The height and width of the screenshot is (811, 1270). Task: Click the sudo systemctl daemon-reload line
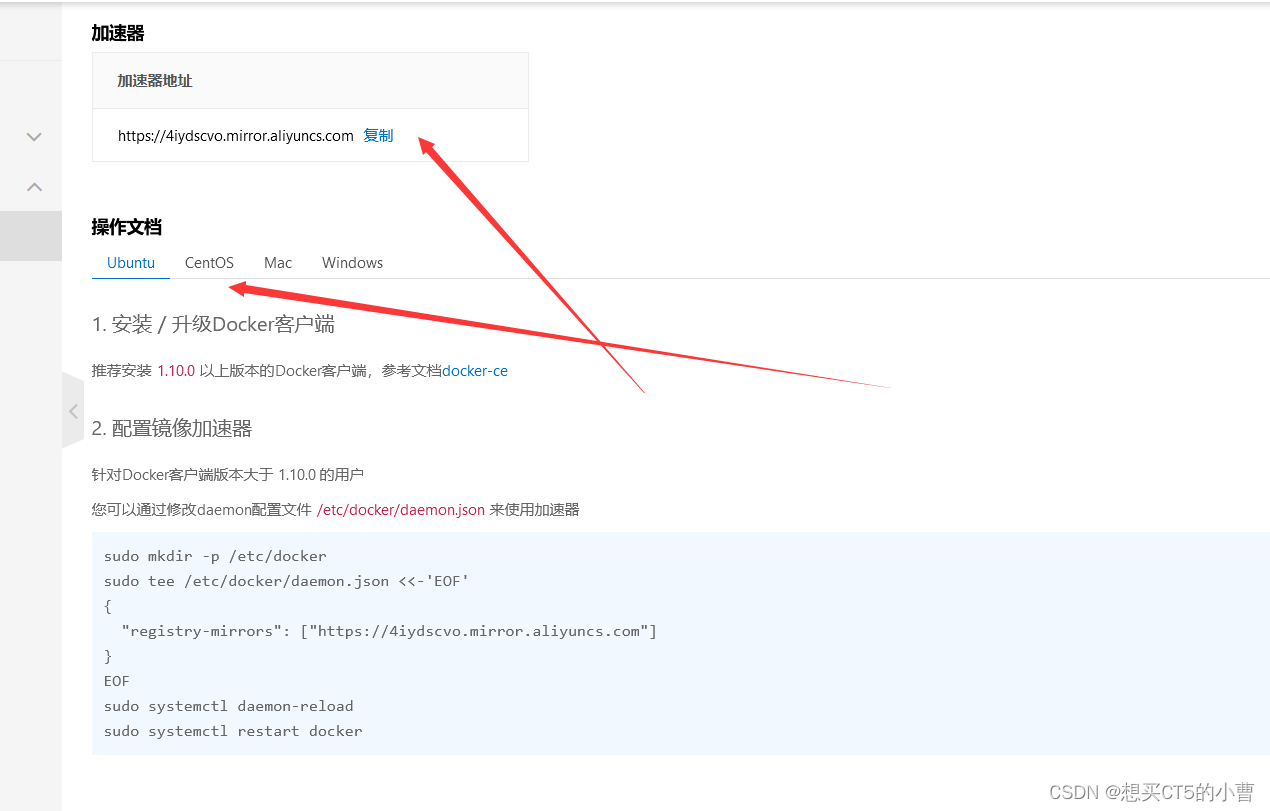click(x=229, y=706)
